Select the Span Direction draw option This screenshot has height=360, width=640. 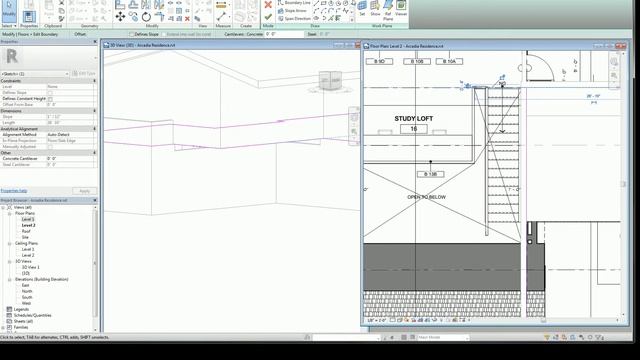(x=294, y=18)
